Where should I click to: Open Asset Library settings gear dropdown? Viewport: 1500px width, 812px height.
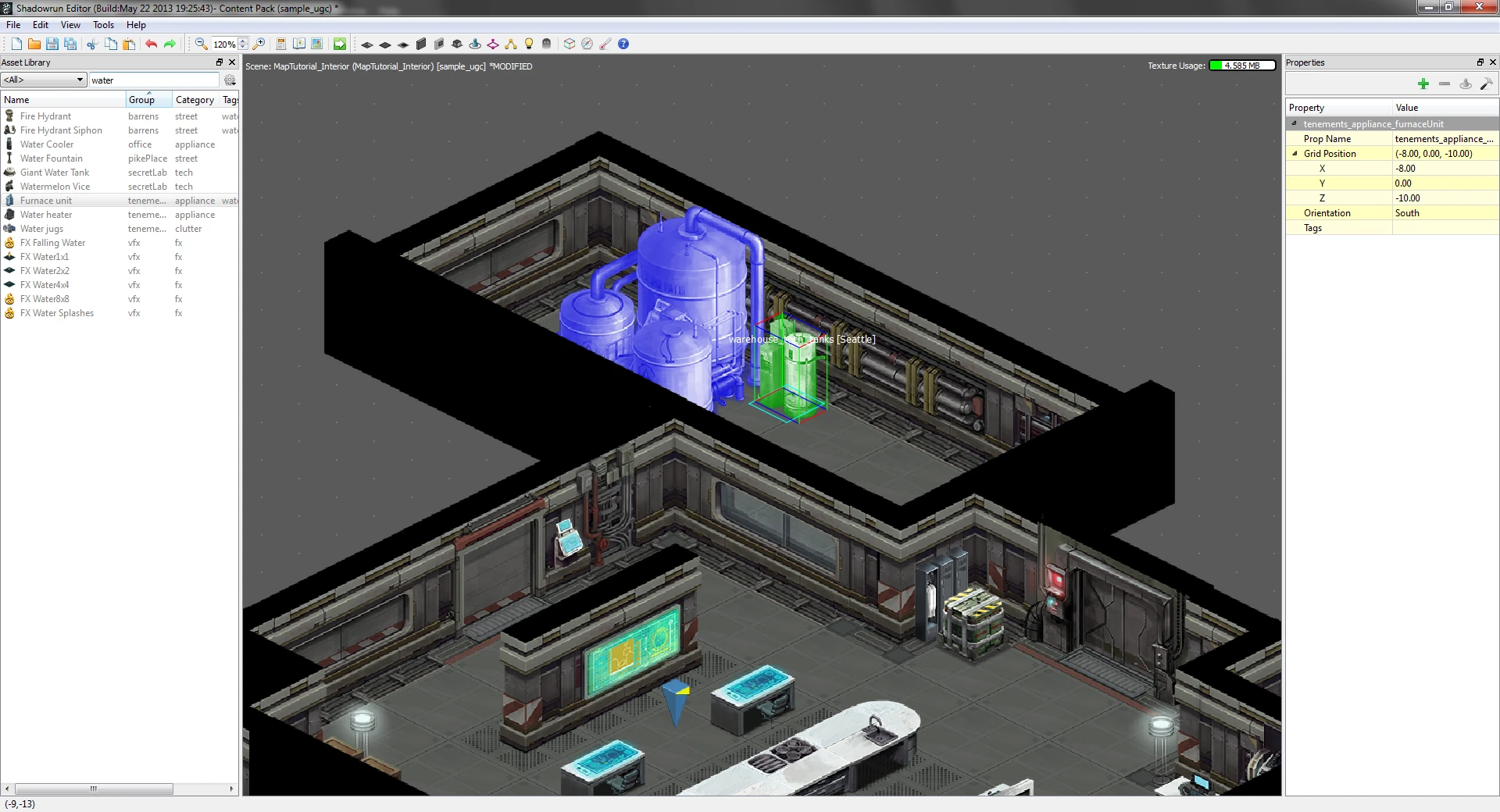tap(230, 80)
